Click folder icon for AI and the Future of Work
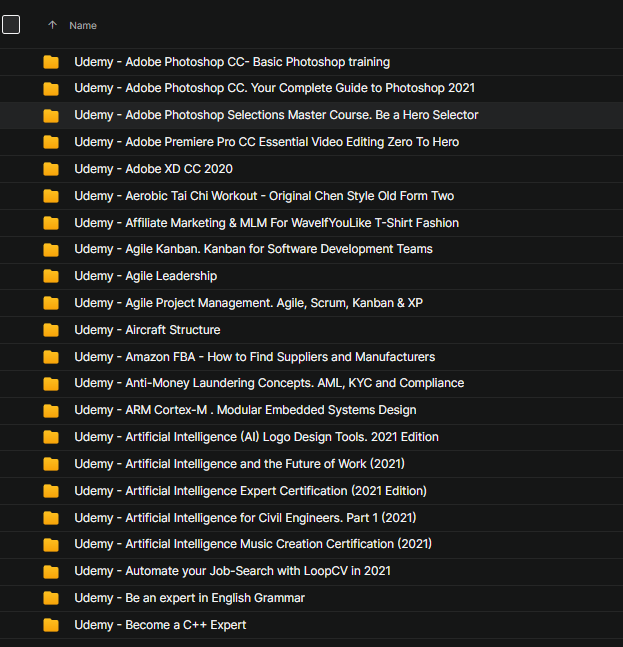This screenshot has height=647, width=623. 51,464
